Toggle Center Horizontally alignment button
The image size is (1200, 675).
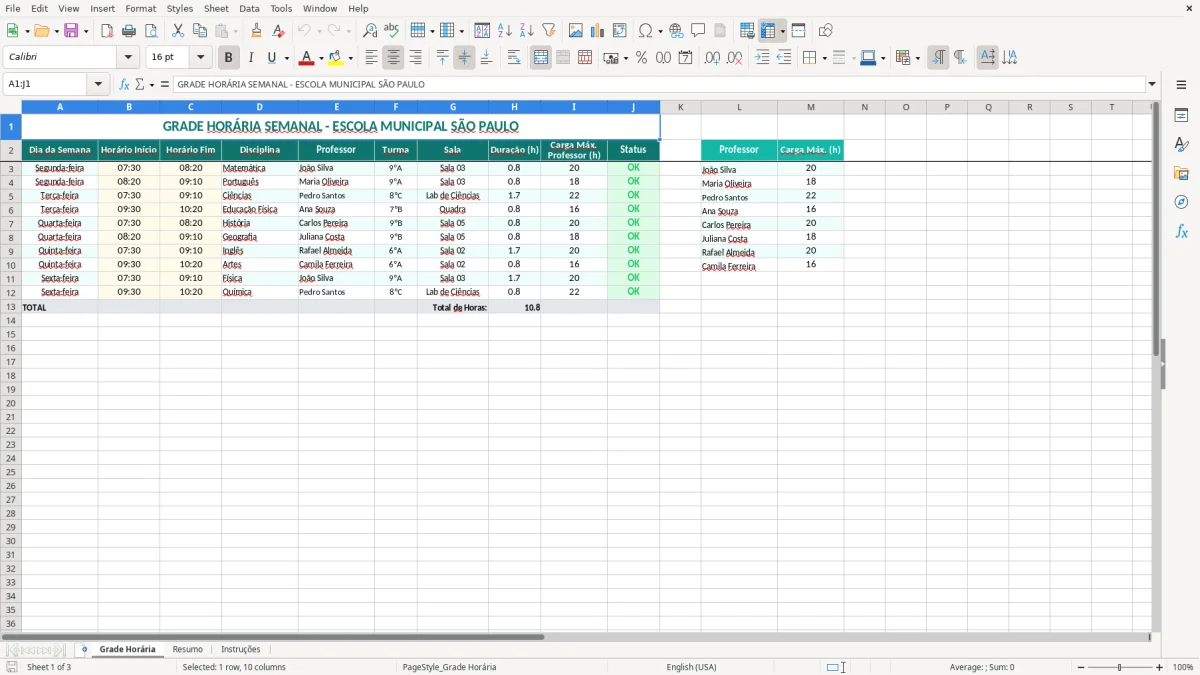click(x=394, y=58)
